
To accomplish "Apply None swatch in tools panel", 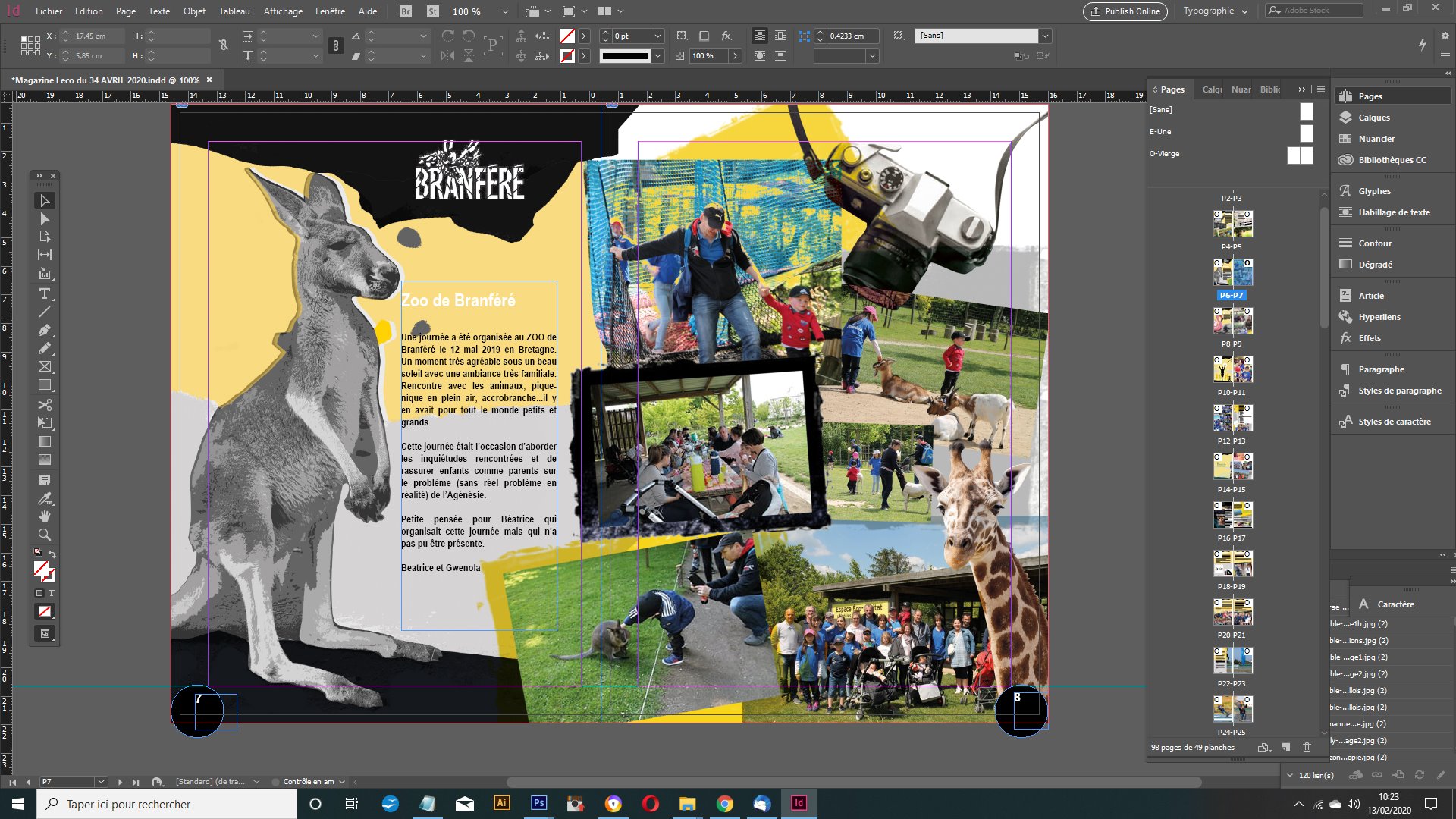I will (45, 611).
